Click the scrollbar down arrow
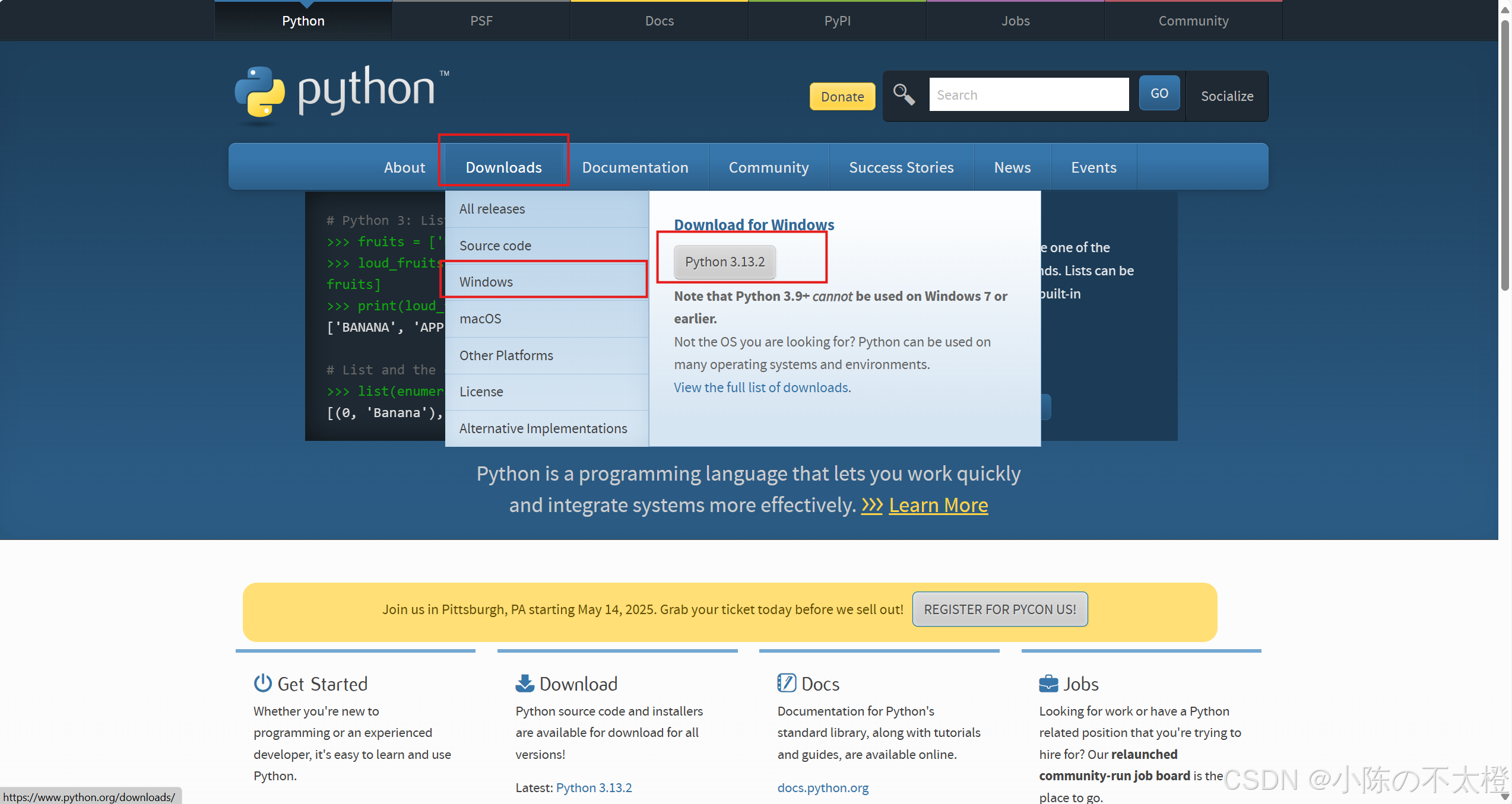The height and width of the screenshot is (804, 1512). (x=1505, y=797)
